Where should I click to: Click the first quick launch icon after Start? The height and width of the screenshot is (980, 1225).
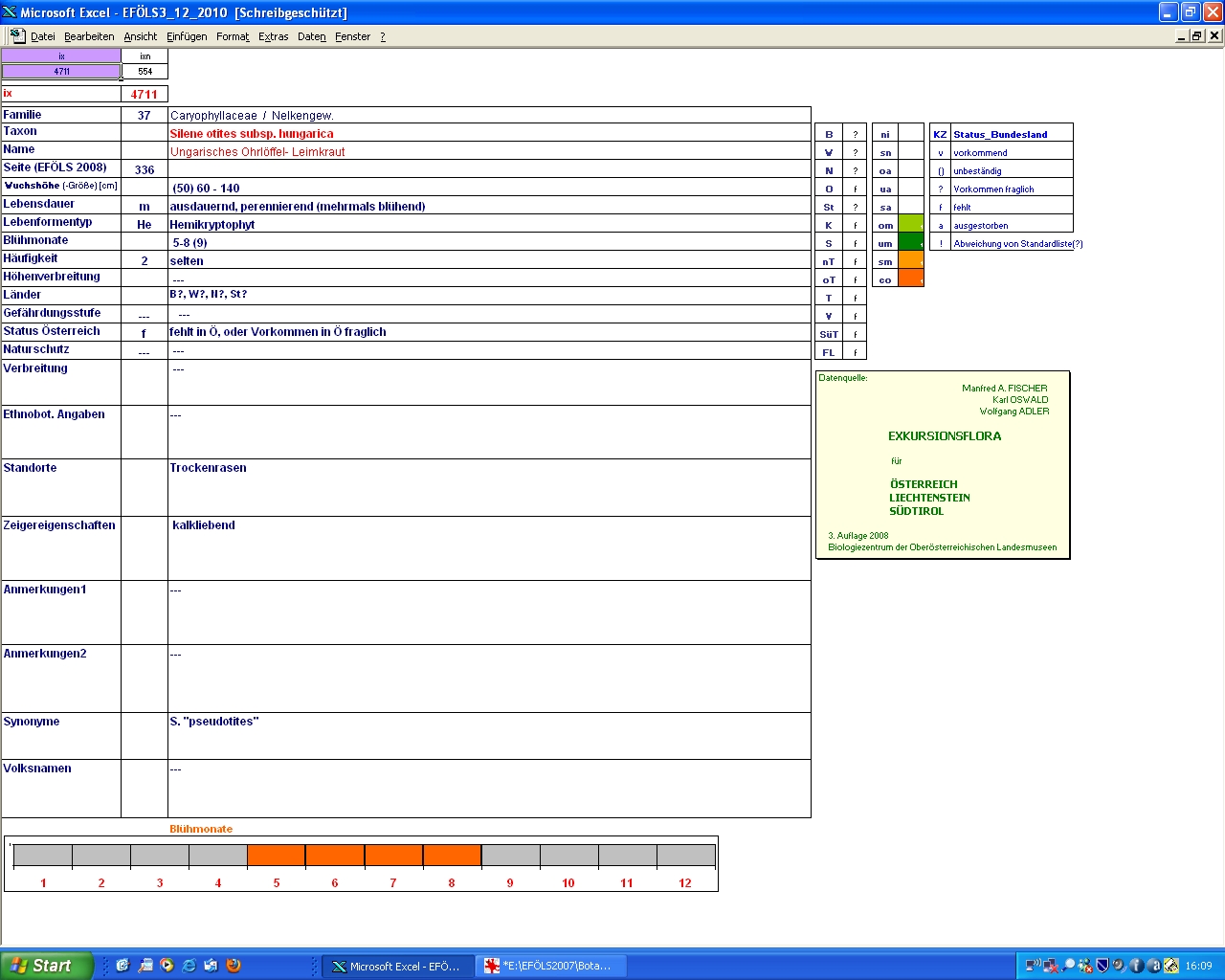pyautogui.click(x=122, y=966)
